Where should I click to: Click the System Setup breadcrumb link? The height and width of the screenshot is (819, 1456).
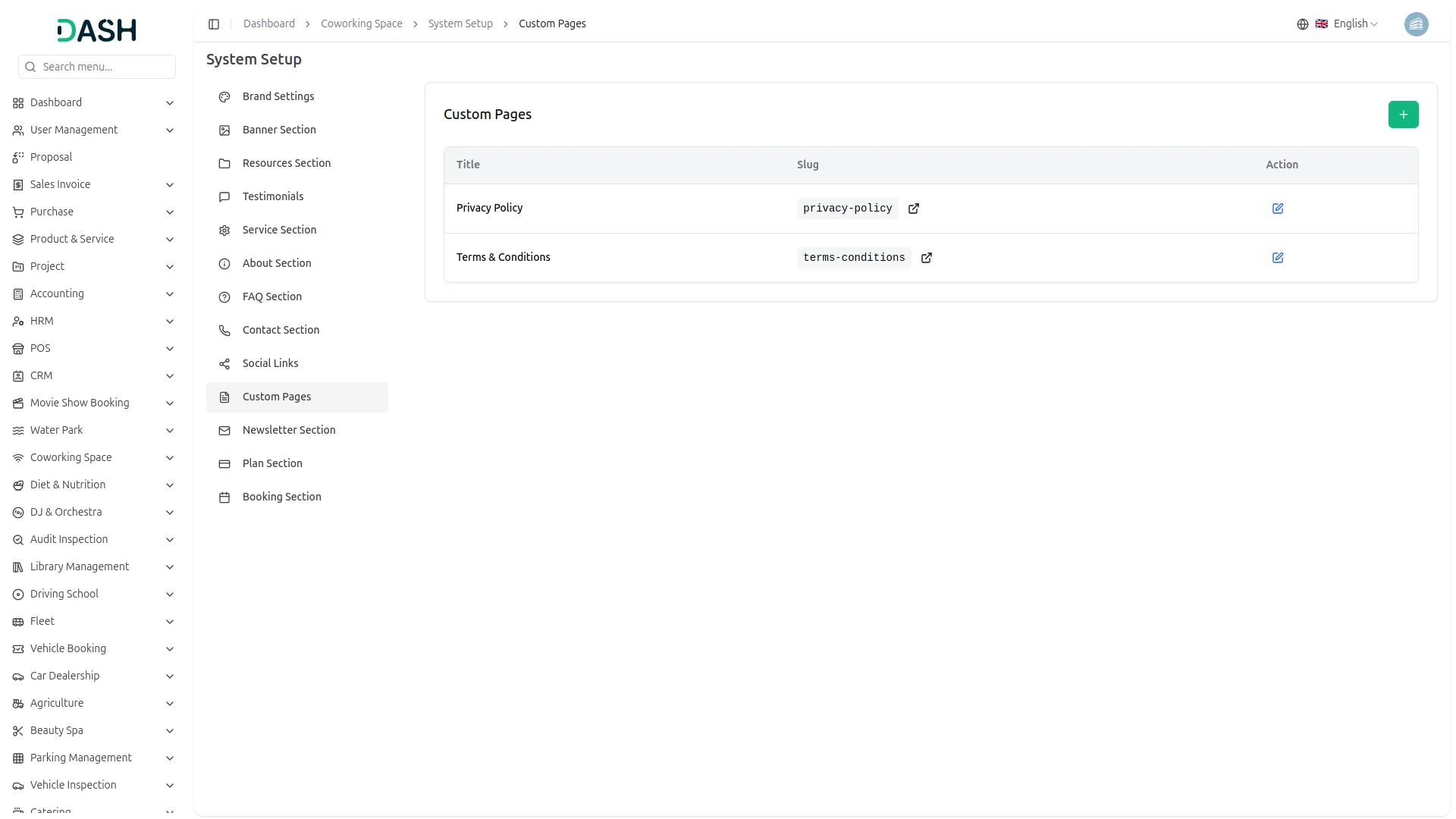(x=460, y=24)
